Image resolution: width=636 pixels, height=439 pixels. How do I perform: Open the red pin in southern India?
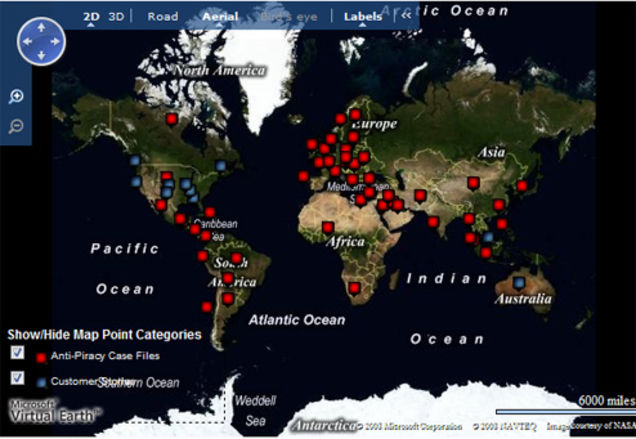pos(433,222)
